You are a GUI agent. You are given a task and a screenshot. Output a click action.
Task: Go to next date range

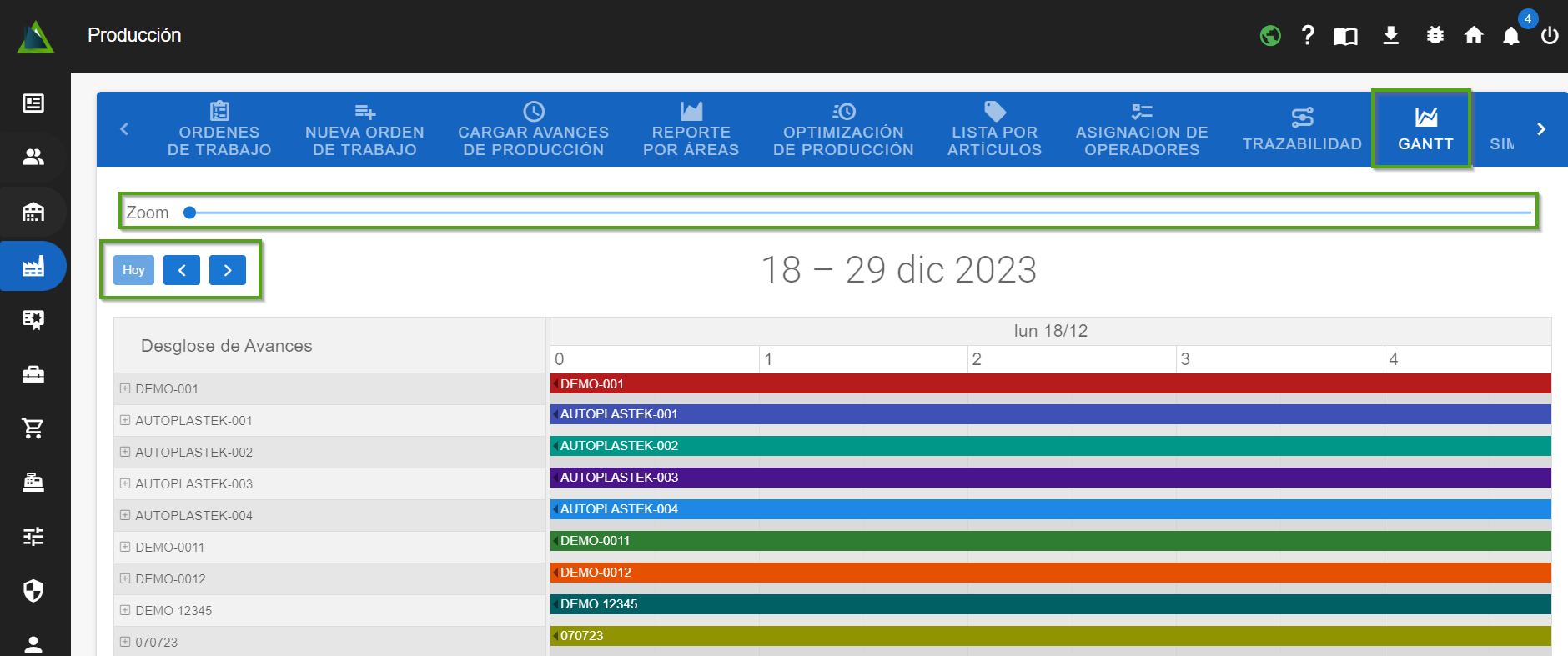[228, 270]
